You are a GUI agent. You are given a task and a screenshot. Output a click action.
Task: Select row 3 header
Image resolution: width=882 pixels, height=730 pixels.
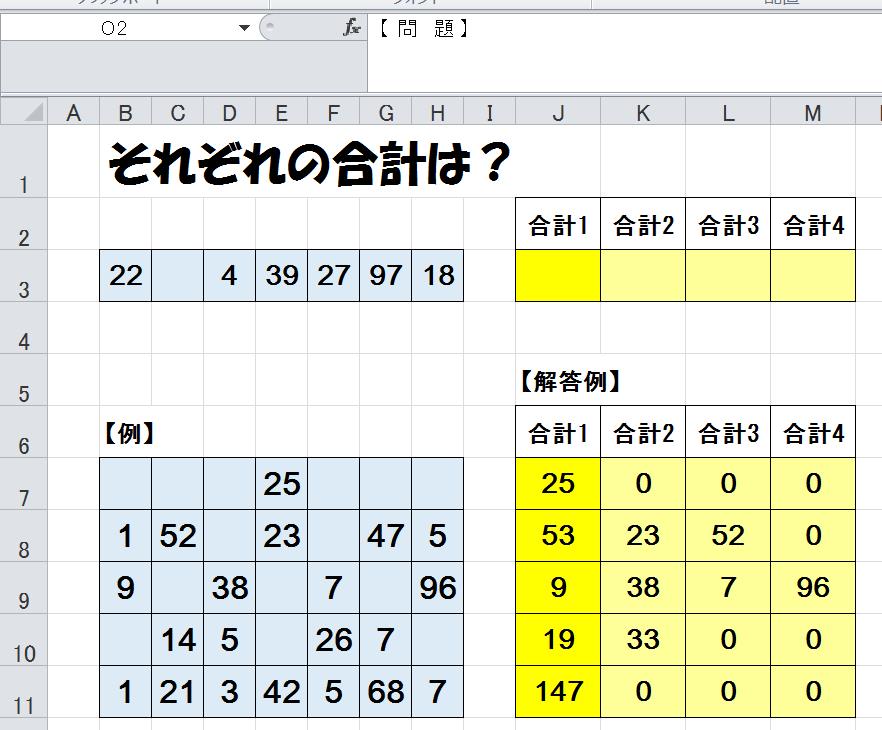[x=24, y=276]
